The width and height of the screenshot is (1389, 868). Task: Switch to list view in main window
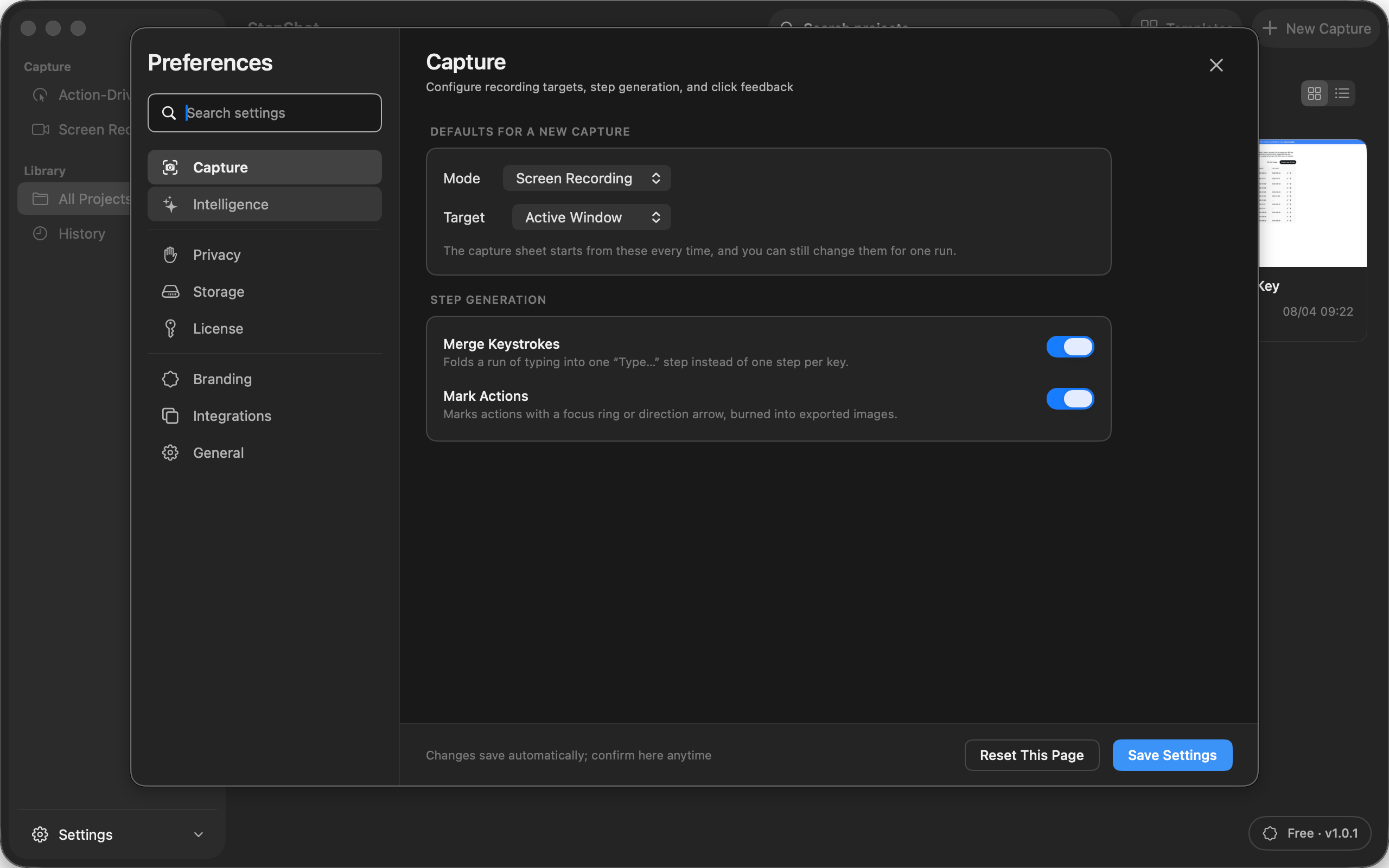pyautogui.click(x=1342, y=93)
